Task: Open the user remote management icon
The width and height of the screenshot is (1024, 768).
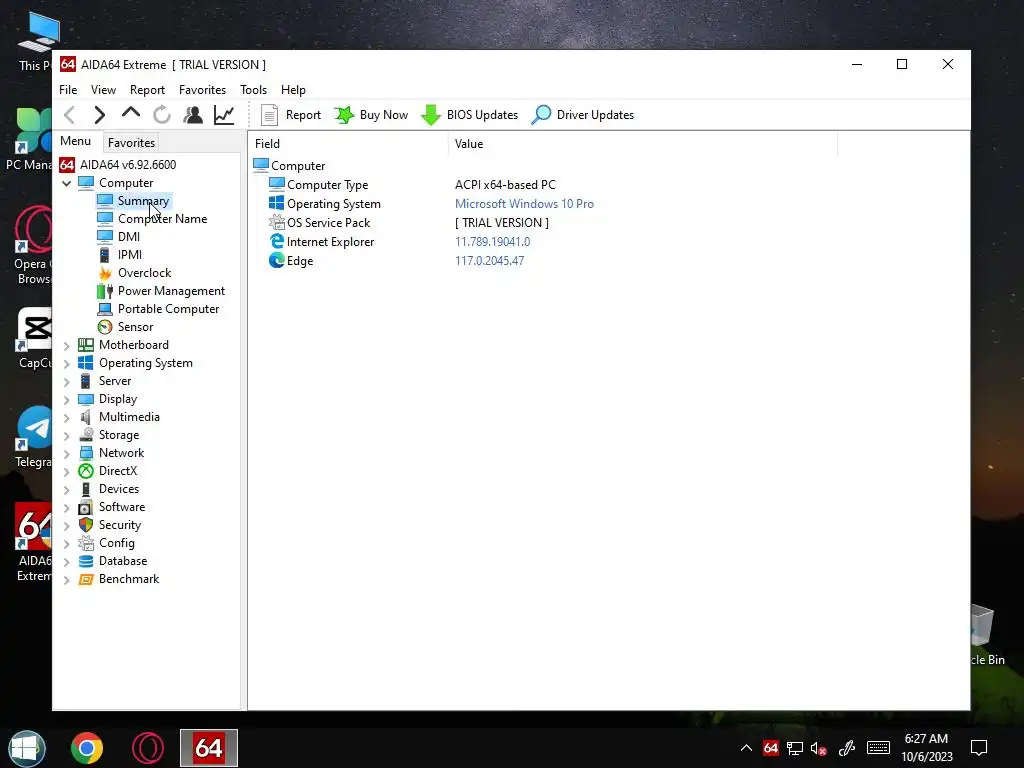Action: pyautogui.click(x=193, y=115)
